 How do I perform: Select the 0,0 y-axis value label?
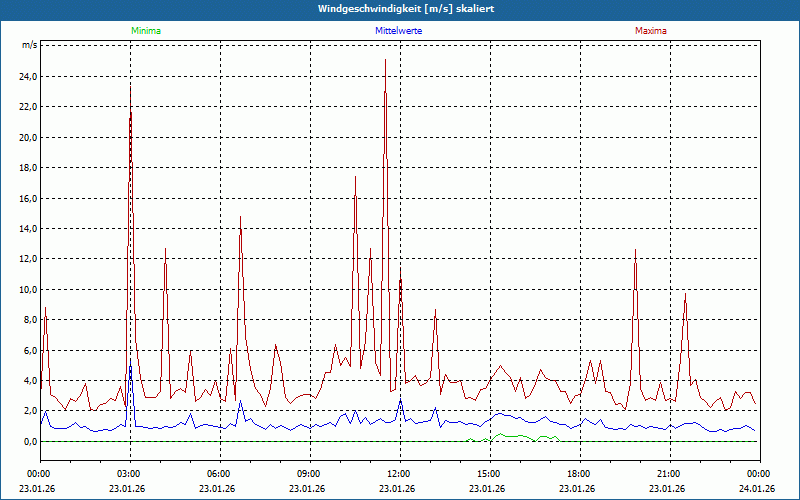(x=30, y=441)
